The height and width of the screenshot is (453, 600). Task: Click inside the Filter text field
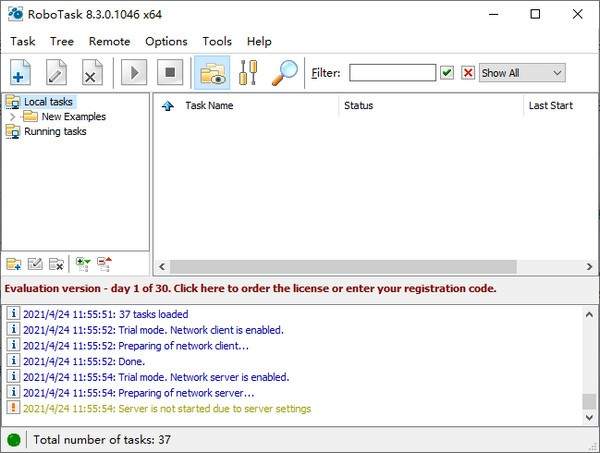tap(392, 73)
